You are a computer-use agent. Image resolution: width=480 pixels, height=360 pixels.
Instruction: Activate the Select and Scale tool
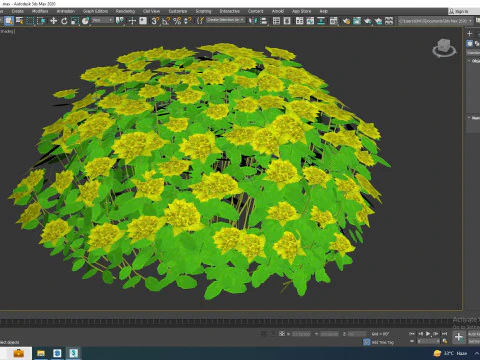tap(75, 21)
